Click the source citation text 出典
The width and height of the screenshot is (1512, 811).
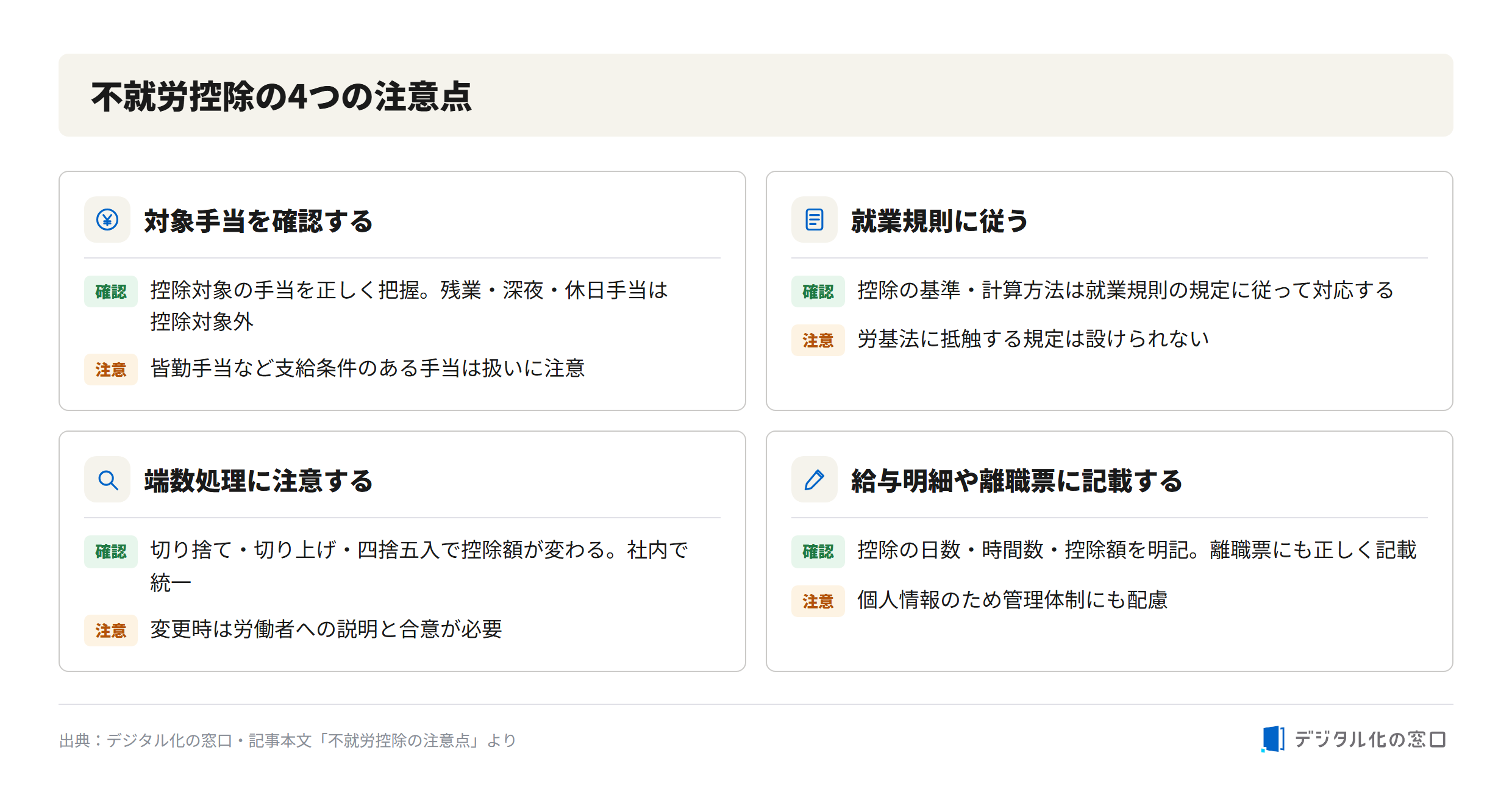tap(288, 740)
